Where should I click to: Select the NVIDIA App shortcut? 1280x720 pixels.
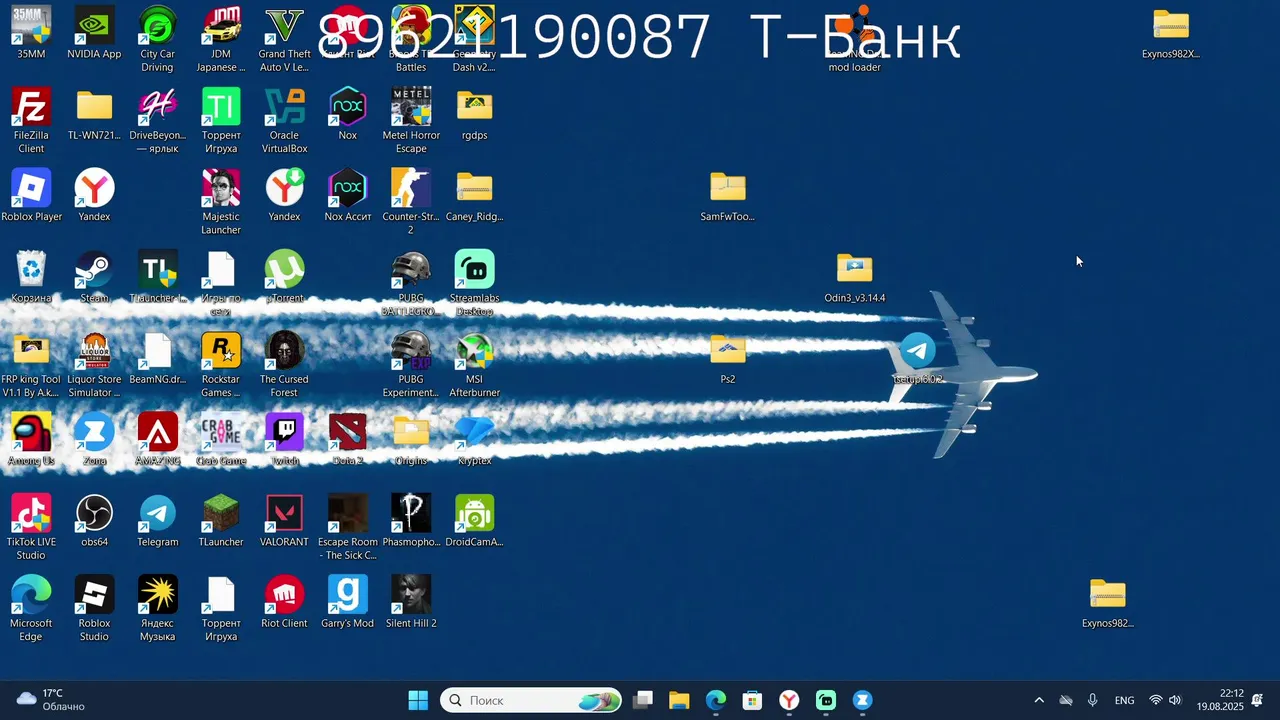(94, 26)
